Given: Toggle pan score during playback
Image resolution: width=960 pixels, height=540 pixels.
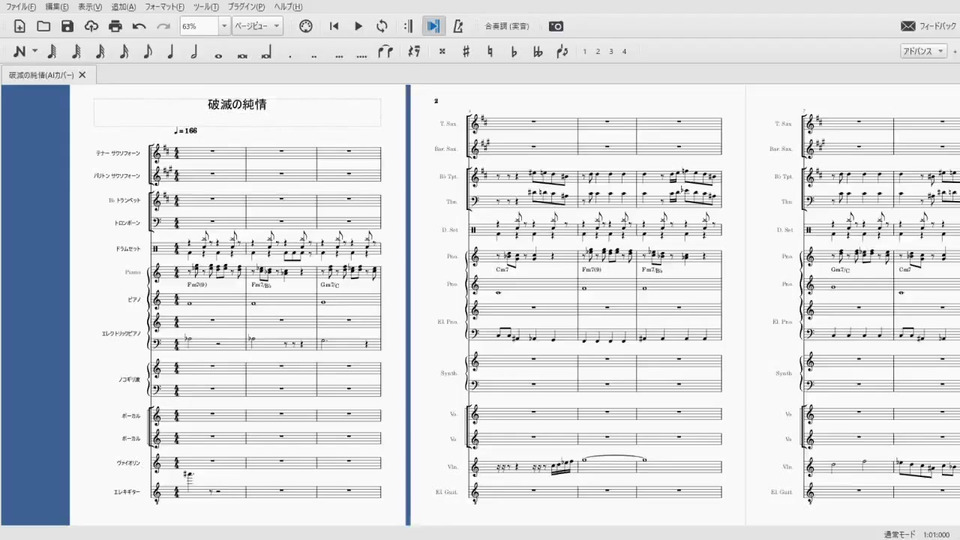Looking at the screenshot, I should [x=433, y=26].
